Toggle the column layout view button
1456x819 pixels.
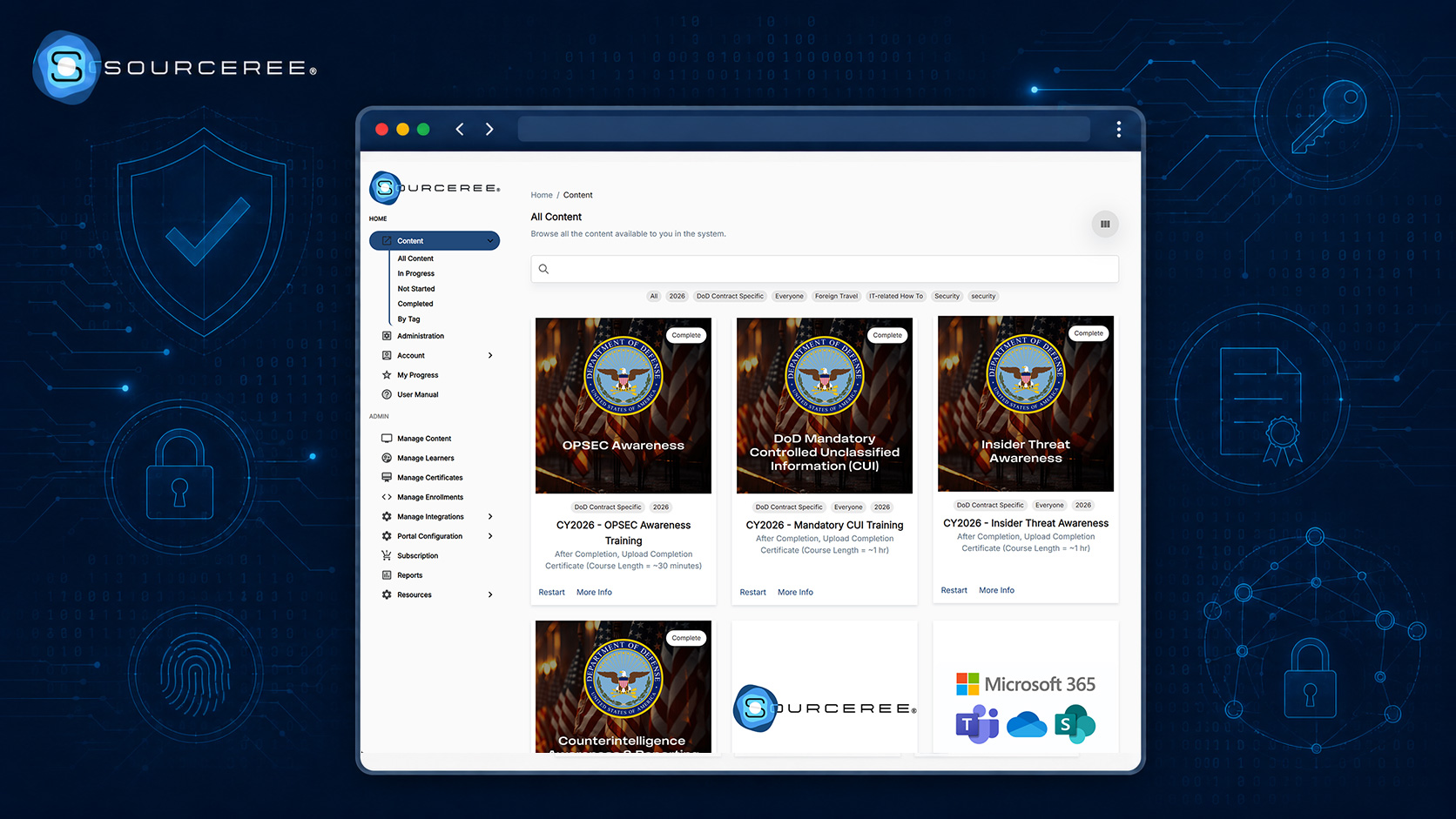(1105, 225)
